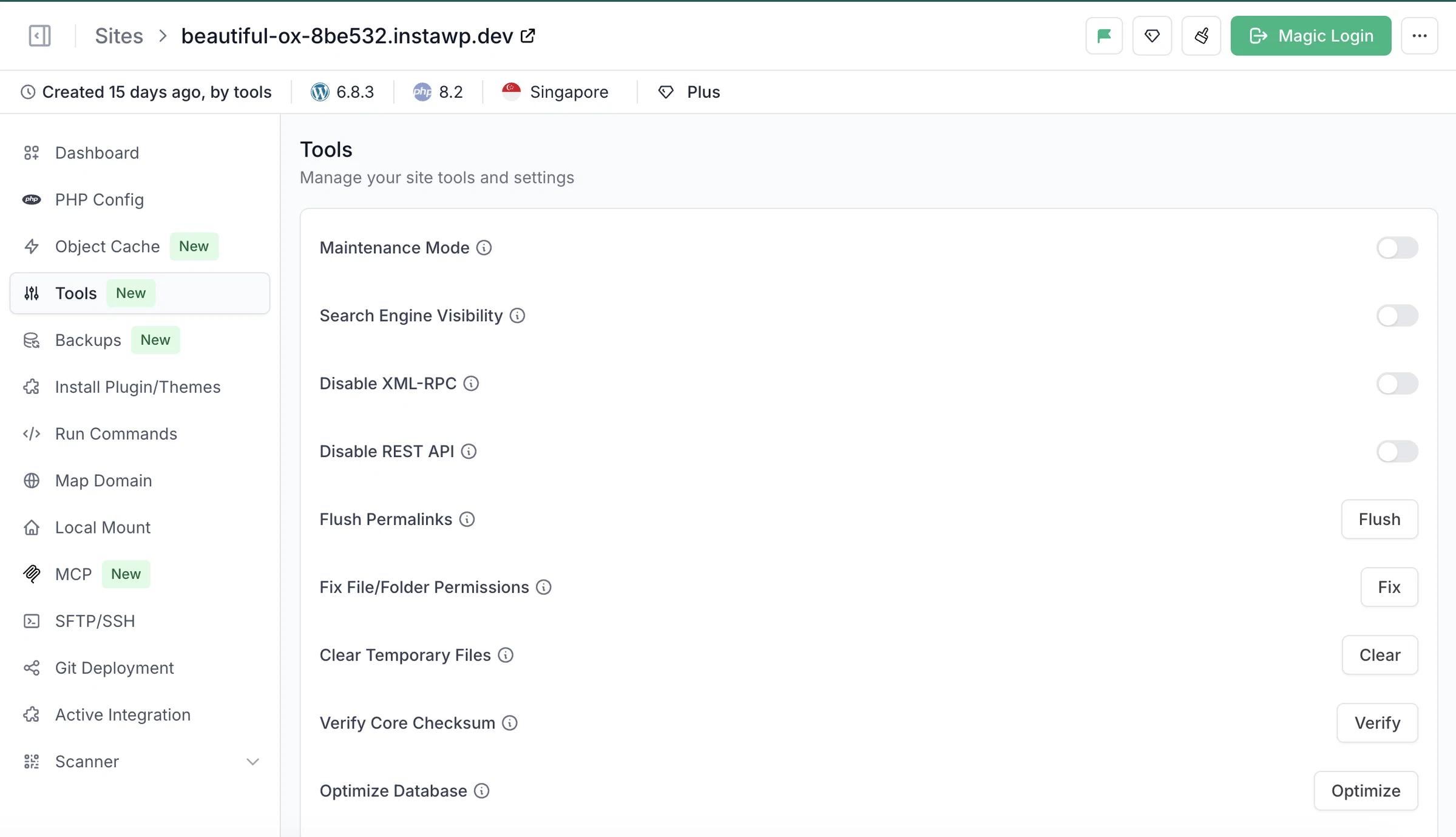The width and height of the screenshot is (1456, 837).
Task: Open the three-dots more options menu
Action: pos(1420,36)
